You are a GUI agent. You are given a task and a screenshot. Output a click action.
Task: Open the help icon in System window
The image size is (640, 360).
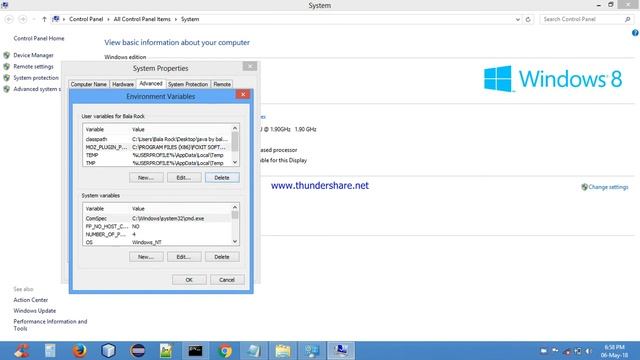coord(635,33)
